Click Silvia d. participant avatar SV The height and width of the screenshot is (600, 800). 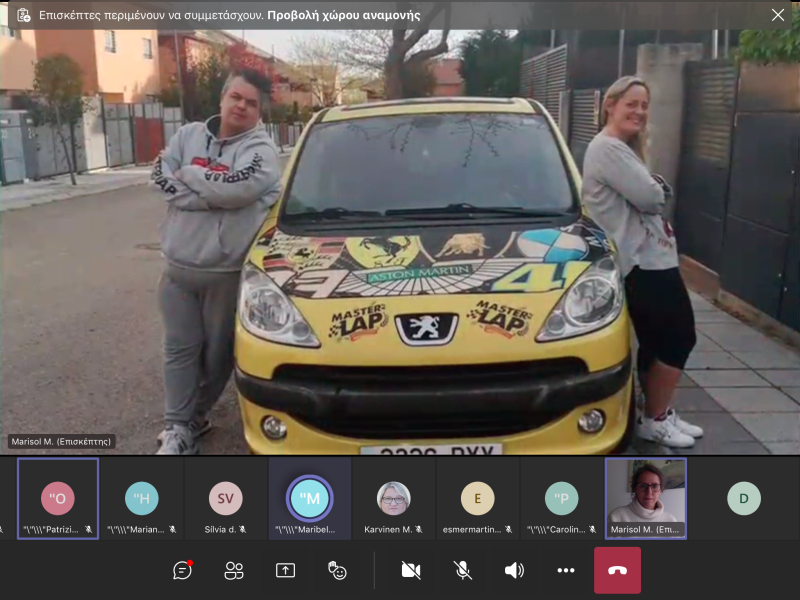[225, 498]
